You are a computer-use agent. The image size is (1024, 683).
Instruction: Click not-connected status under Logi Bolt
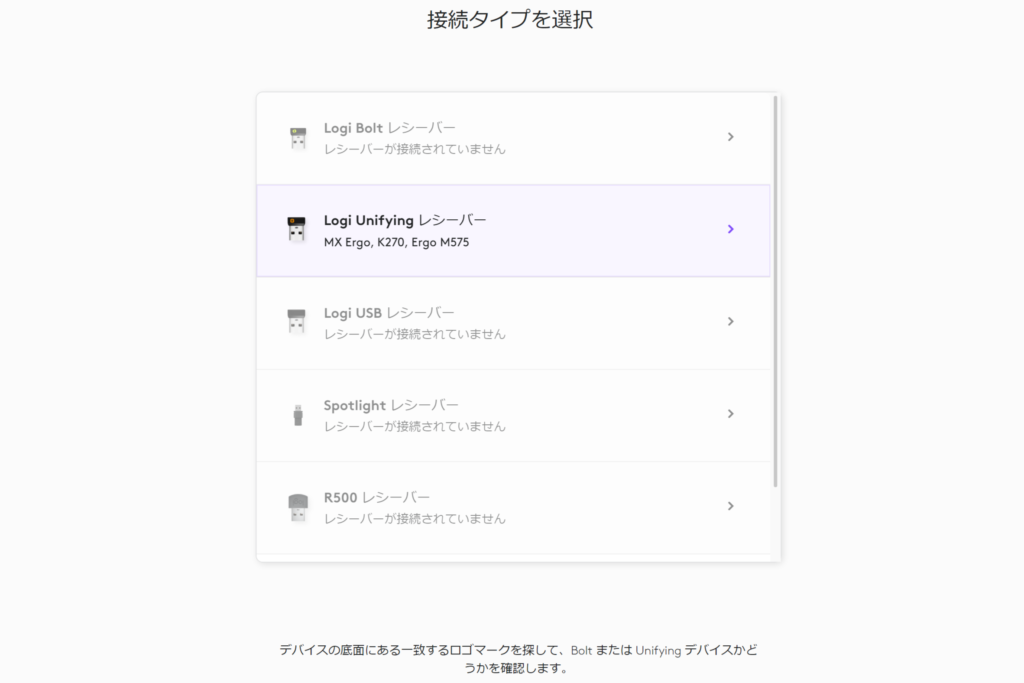(415, 150)
